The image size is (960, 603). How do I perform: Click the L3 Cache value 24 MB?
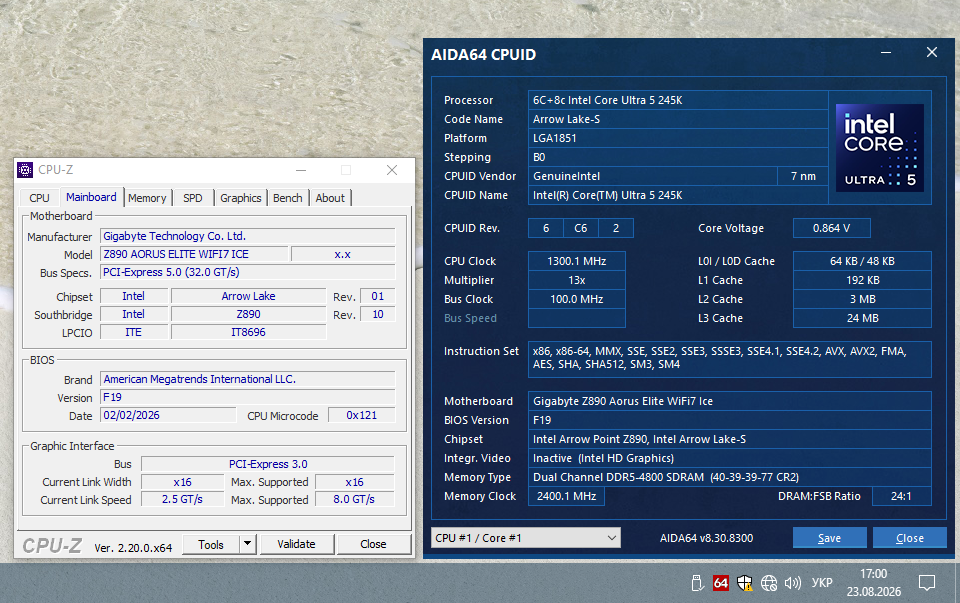point(862,318)
